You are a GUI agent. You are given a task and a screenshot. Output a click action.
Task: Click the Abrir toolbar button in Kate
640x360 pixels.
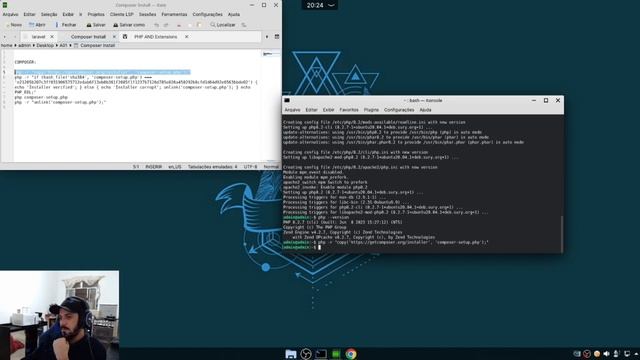coord(37,25)
